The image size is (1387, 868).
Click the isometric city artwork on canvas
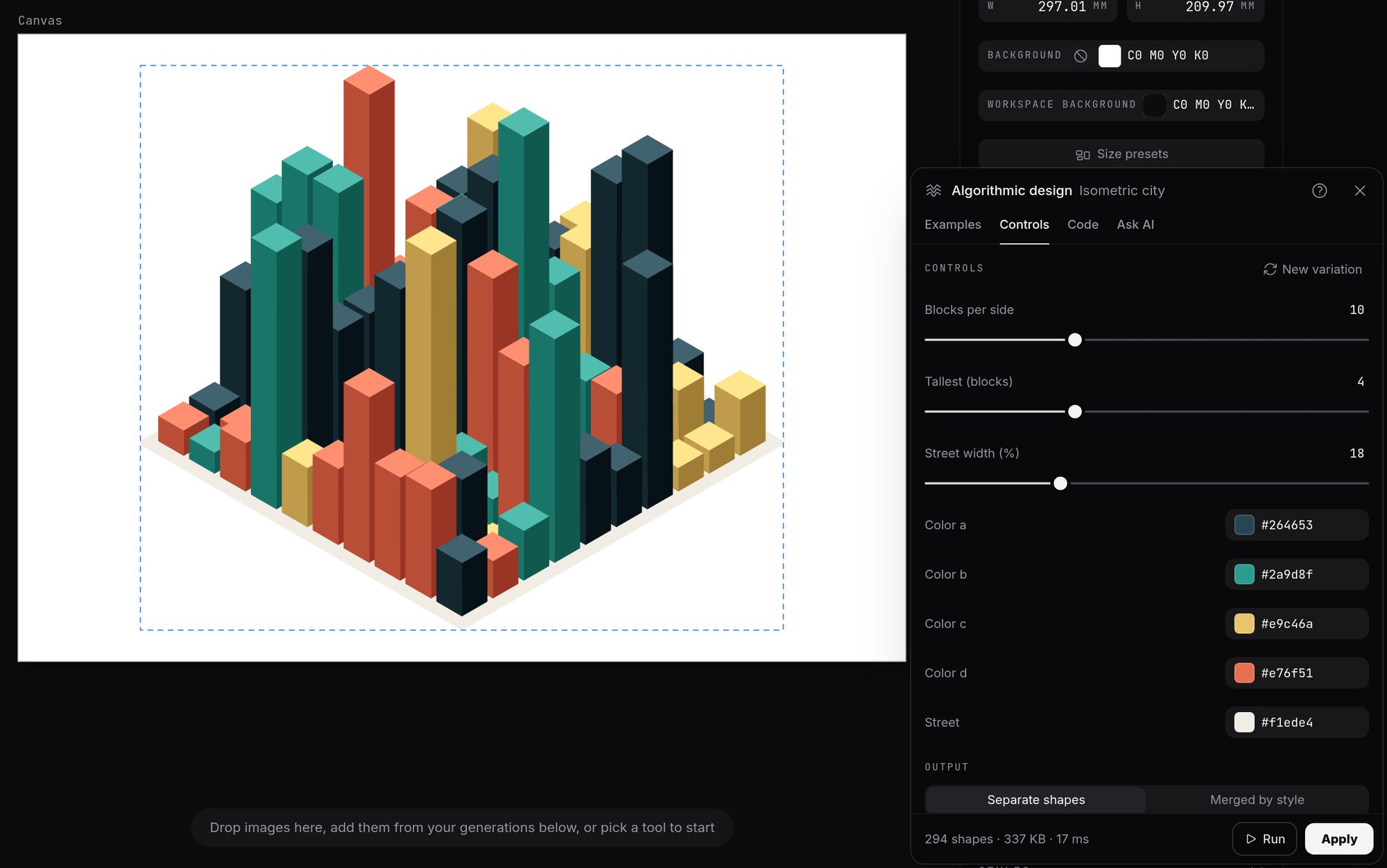[461, 347]
